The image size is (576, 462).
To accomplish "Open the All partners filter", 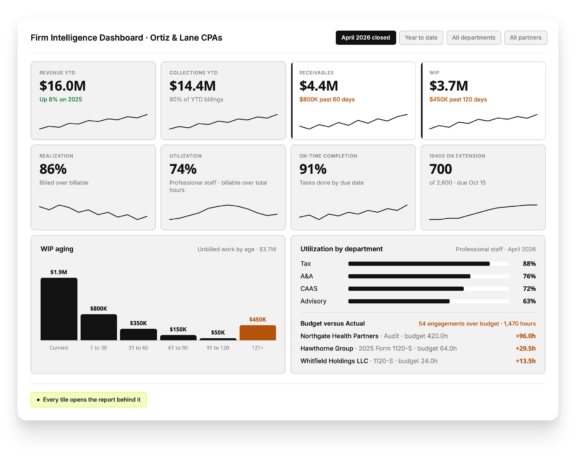I will click(x=525, y=37).
